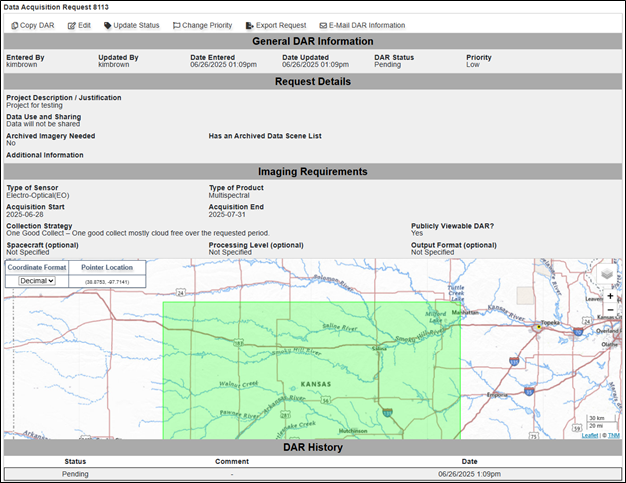Click the E-Mail DAR Information envelope icon
Screen dimensions: 626x483
point(323,26)
